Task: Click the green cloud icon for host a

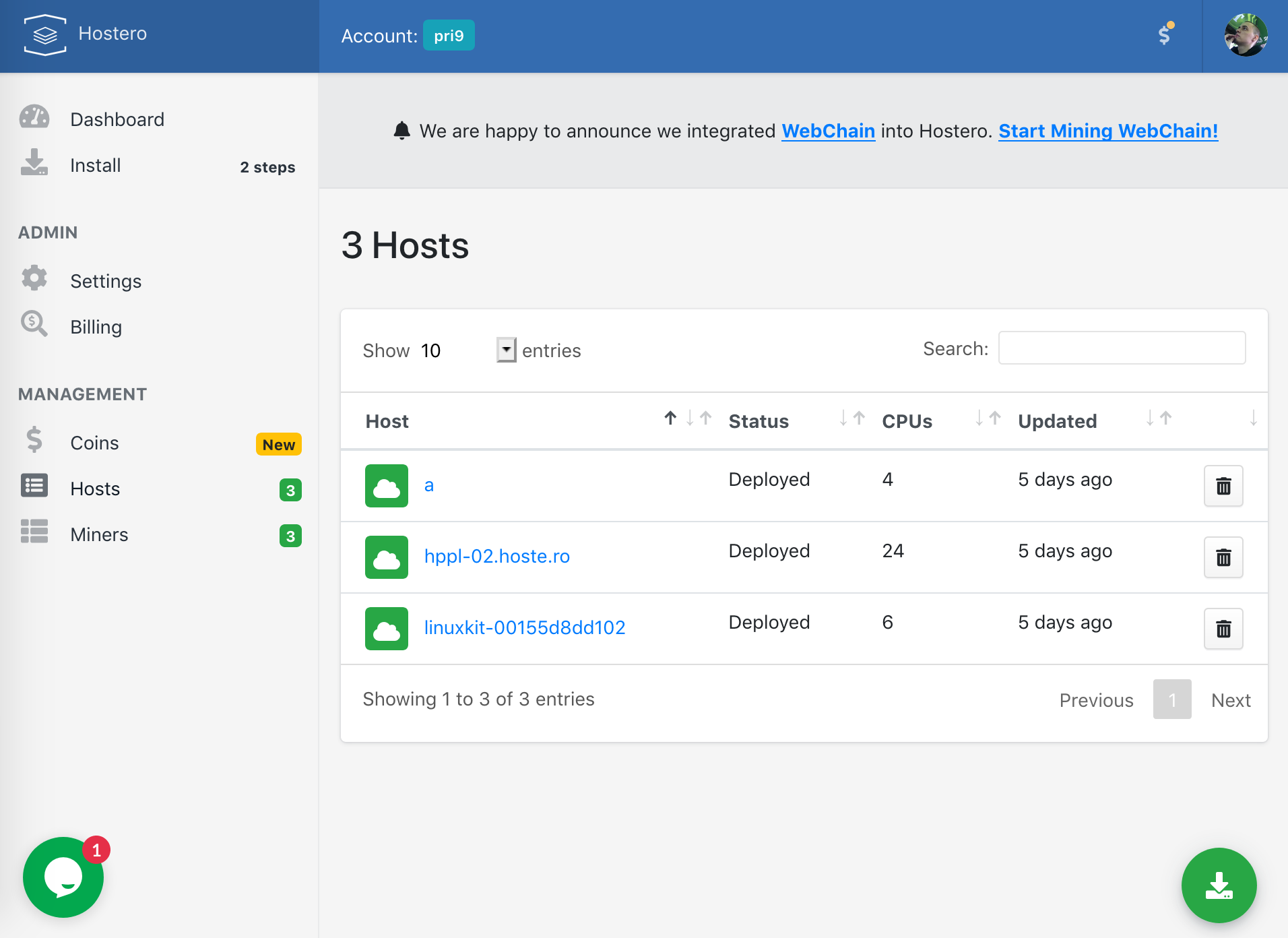Action: (x=386, y=486)
